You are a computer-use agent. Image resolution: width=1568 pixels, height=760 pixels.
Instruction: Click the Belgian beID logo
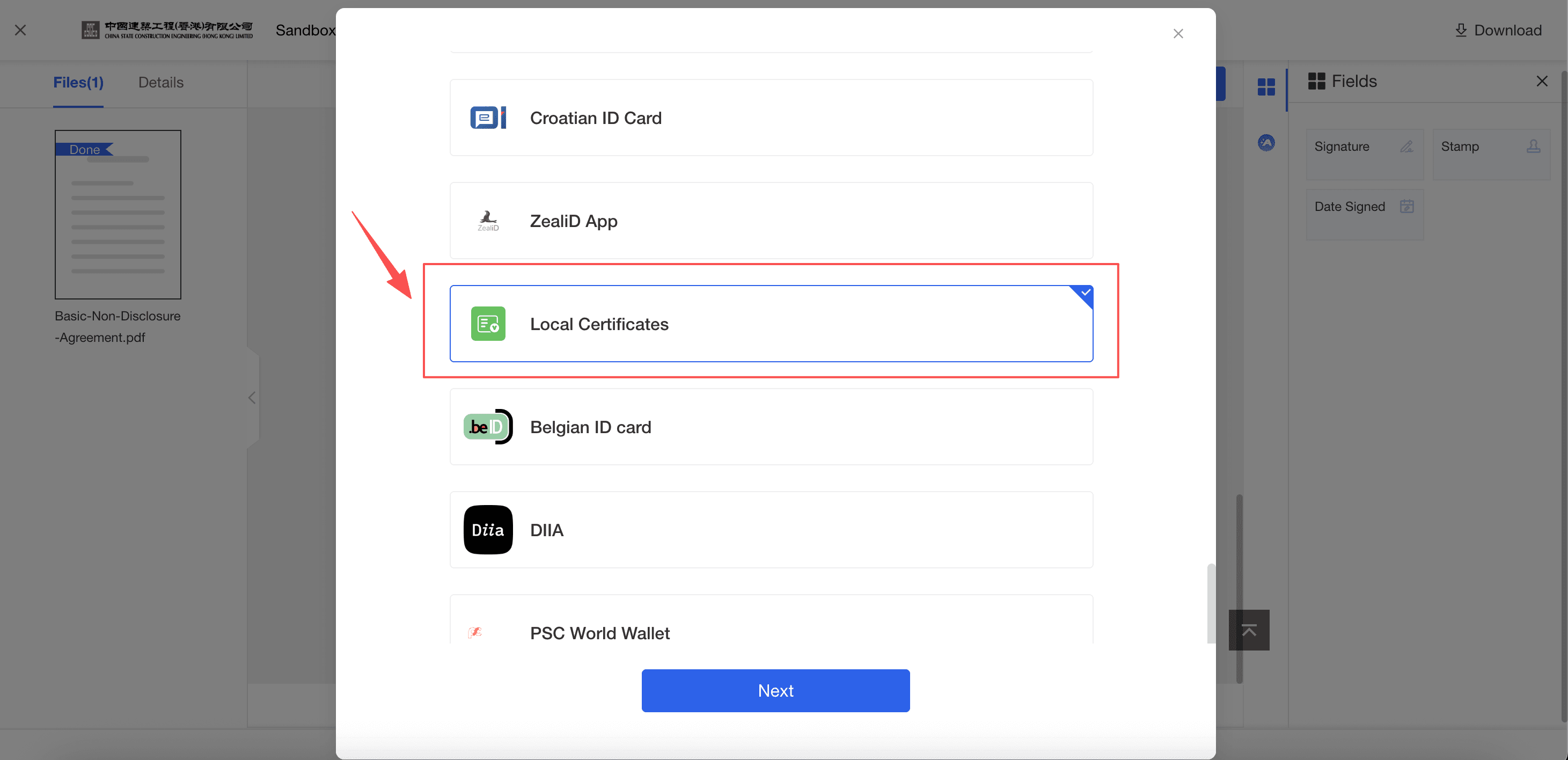488,427
